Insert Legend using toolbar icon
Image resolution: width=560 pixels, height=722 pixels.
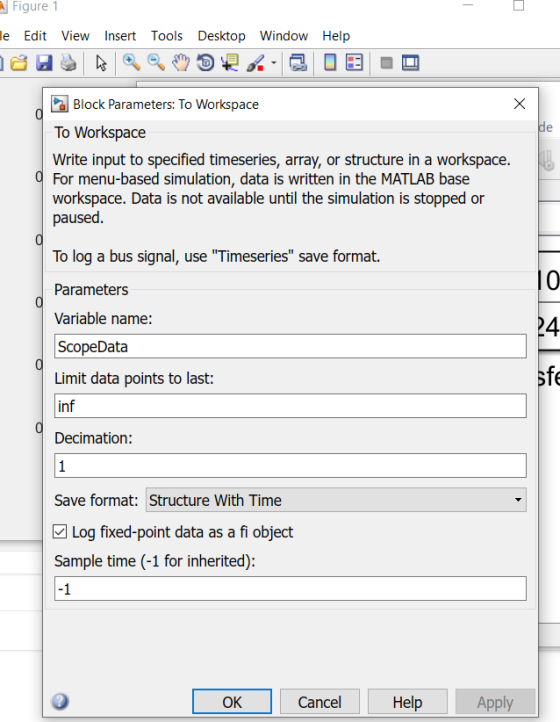click(x=354, y=62)
